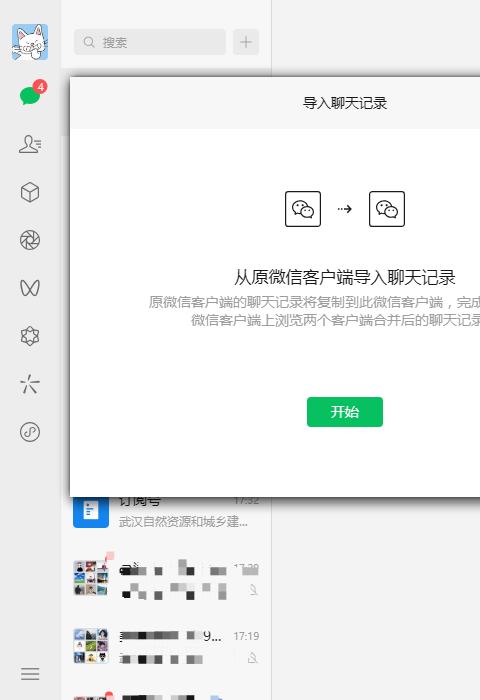Click the source WeChat client icon
This screenshot has height=700, width=480.
pyautogui.click(x=303, y=209)
